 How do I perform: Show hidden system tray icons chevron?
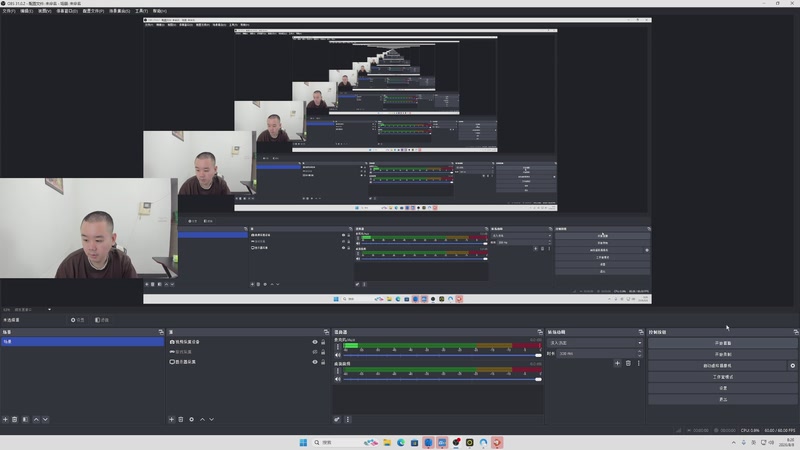click(734, 442)
